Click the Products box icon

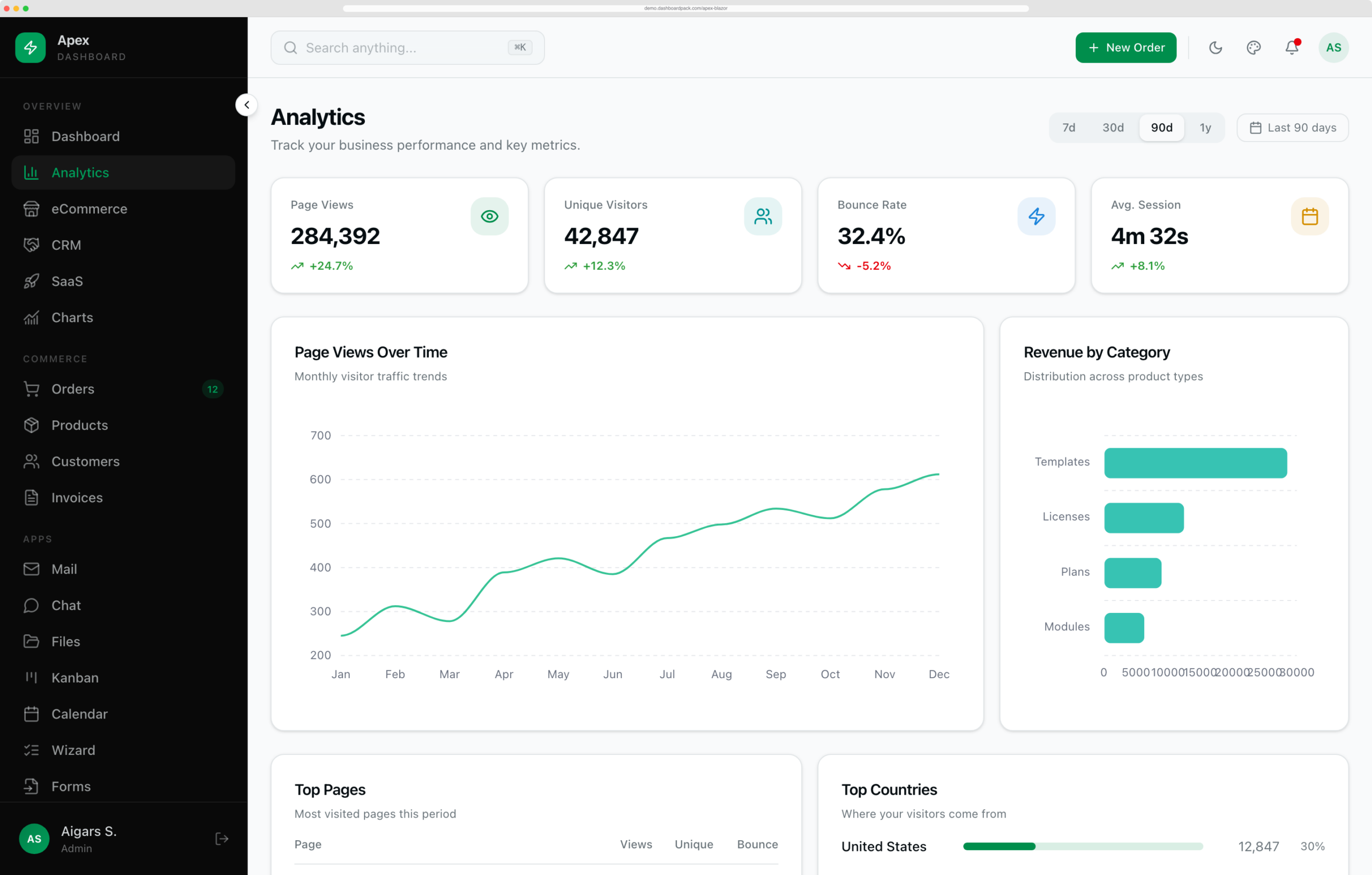31,425
